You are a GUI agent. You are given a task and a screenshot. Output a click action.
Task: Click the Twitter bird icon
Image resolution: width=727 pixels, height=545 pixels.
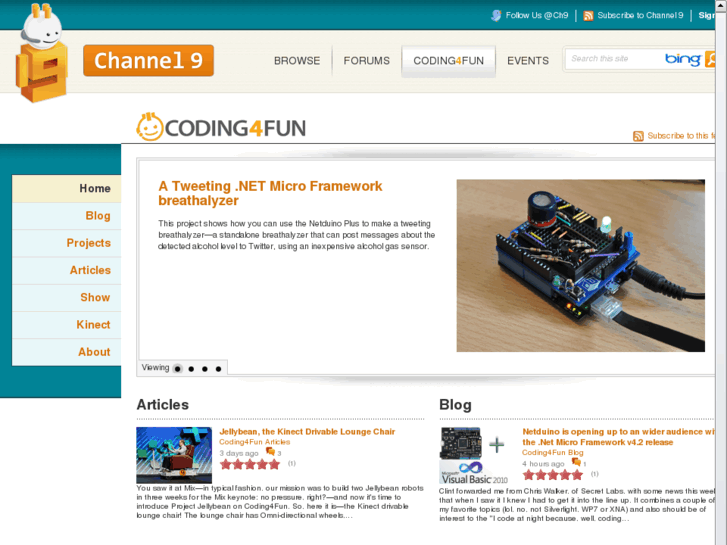click(x=496, y=15)
